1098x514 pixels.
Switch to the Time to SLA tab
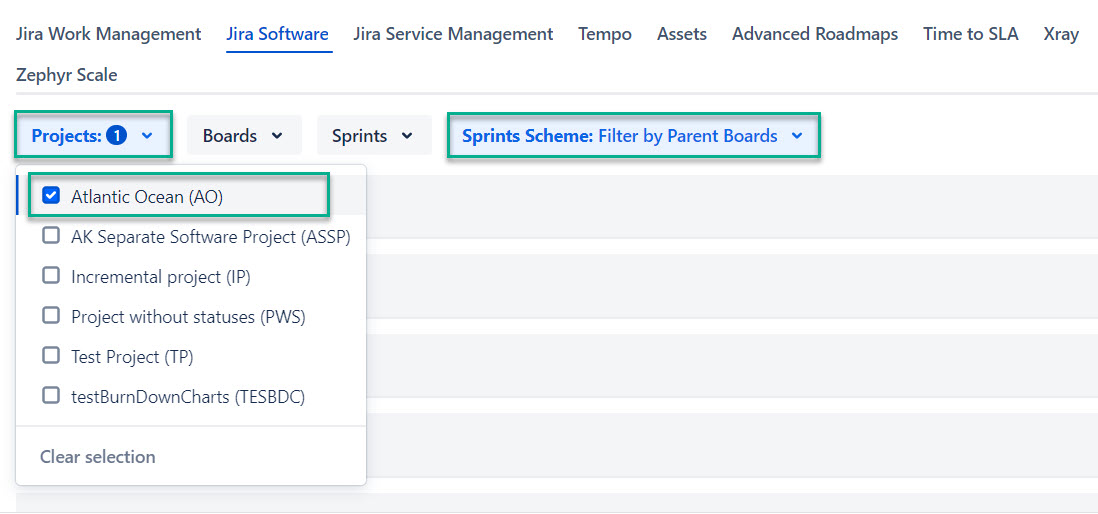pos(970,34)
